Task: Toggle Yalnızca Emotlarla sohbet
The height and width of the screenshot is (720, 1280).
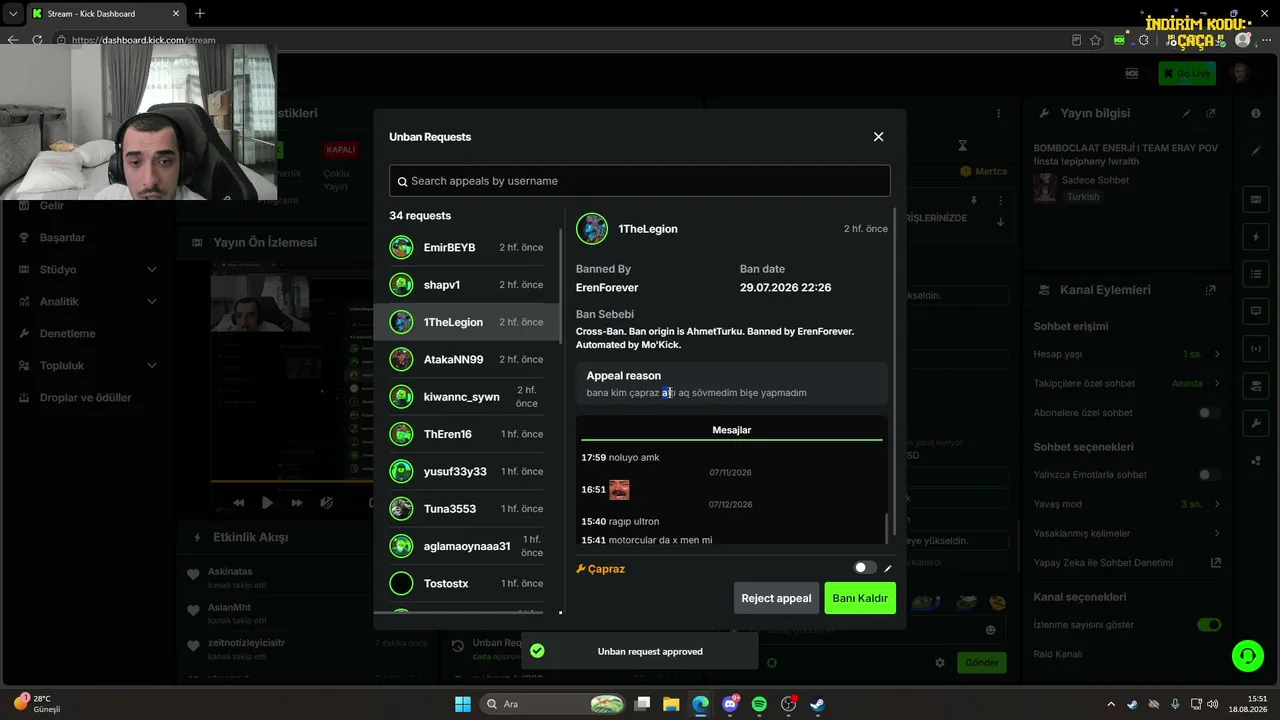Action: (1209, 475)
